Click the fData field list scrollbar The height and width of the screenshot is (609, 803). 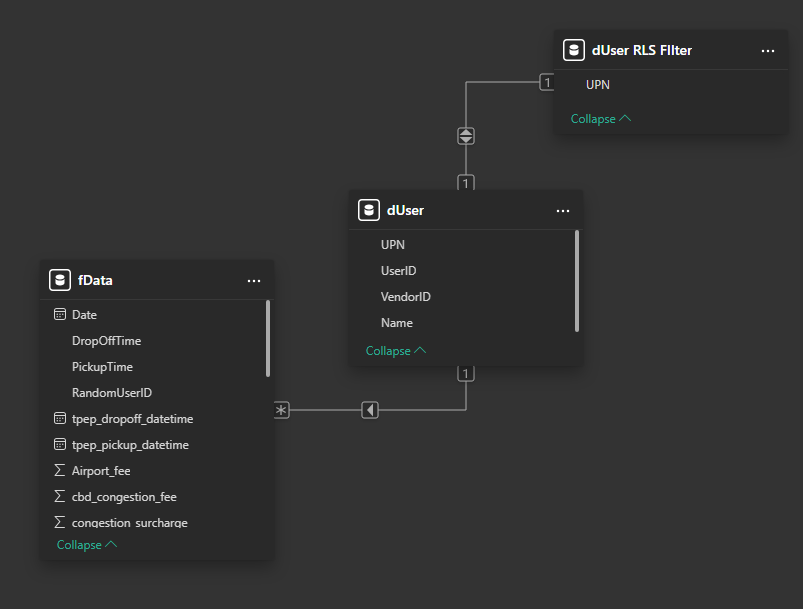[x=268, y=340]
